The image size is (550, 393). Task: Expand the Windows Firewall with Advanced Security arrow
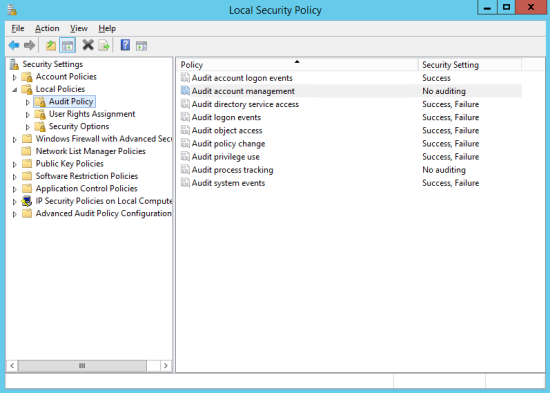pos(15,140)
